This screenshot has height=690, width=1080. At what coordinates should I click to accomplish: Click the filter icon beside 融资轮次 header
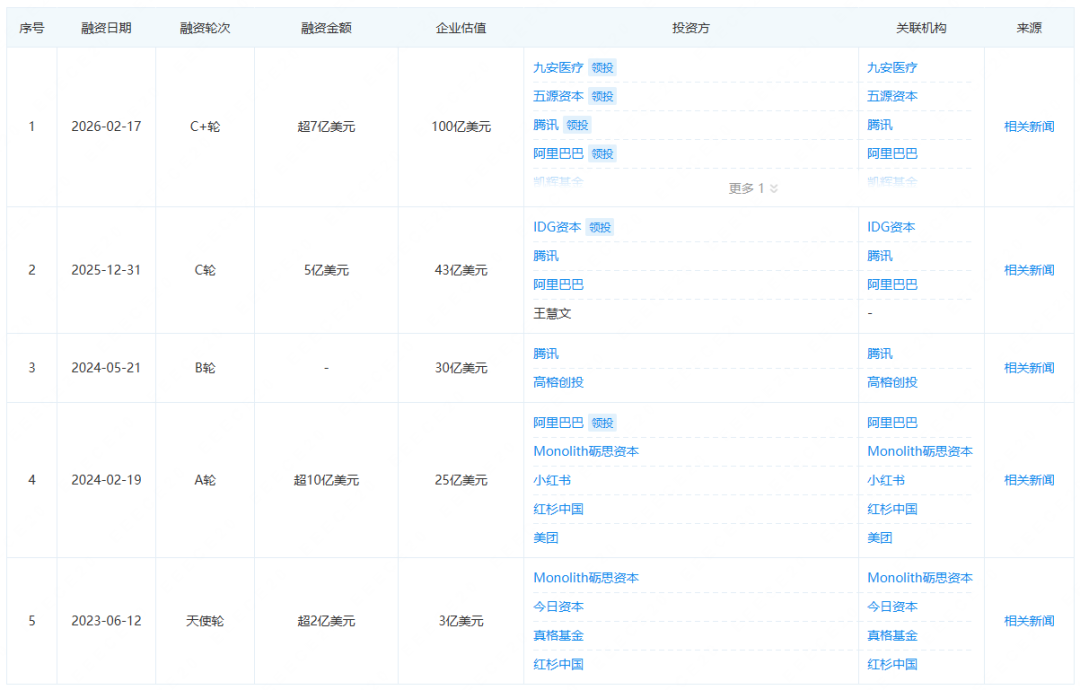238,28
